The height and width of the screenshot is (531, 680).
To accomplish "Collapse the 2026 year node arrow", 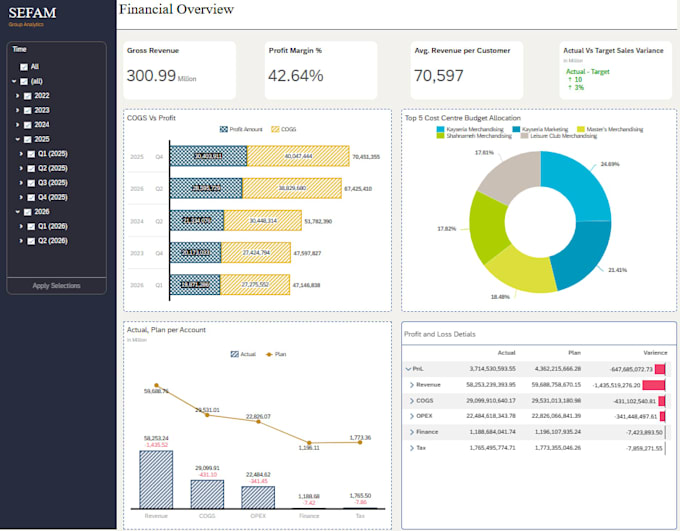I will coord(17,212).
